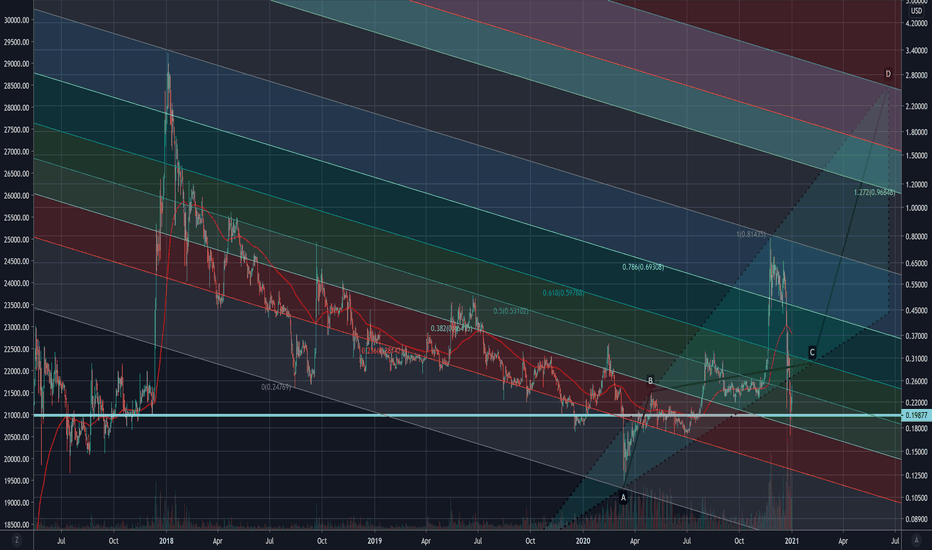Click the 2019 label on time axis
The width and height of the screenshot is (932, 550).
pyautogui.click(x=374, y=541)
